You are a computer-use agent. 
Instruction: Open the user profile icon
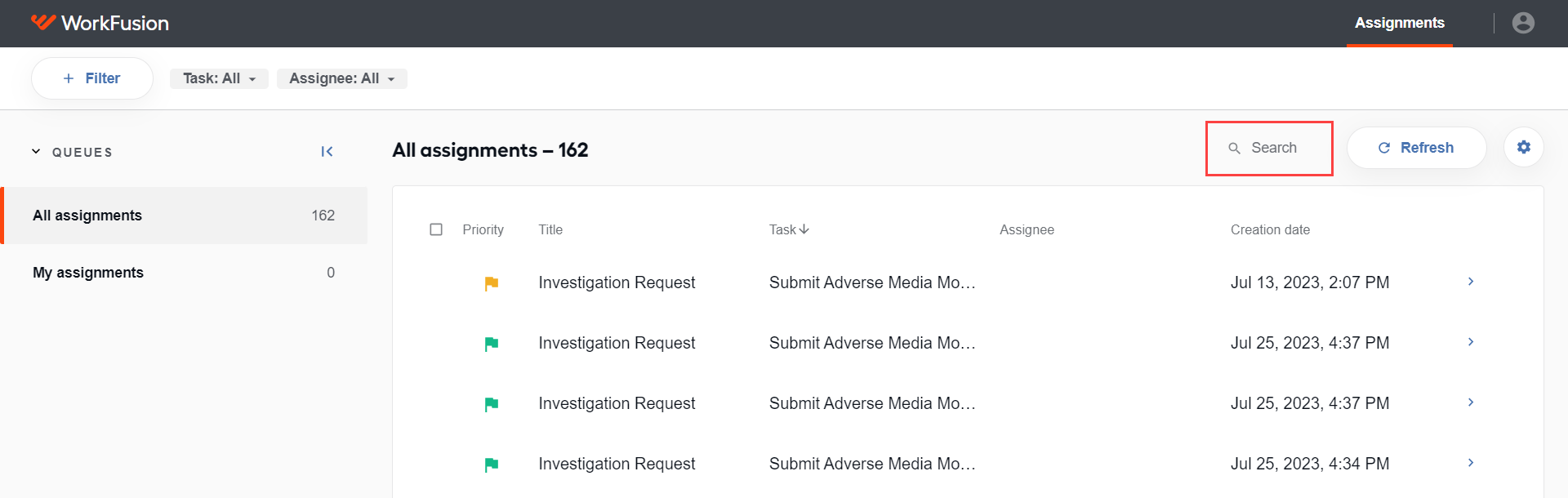[1523, 23]
